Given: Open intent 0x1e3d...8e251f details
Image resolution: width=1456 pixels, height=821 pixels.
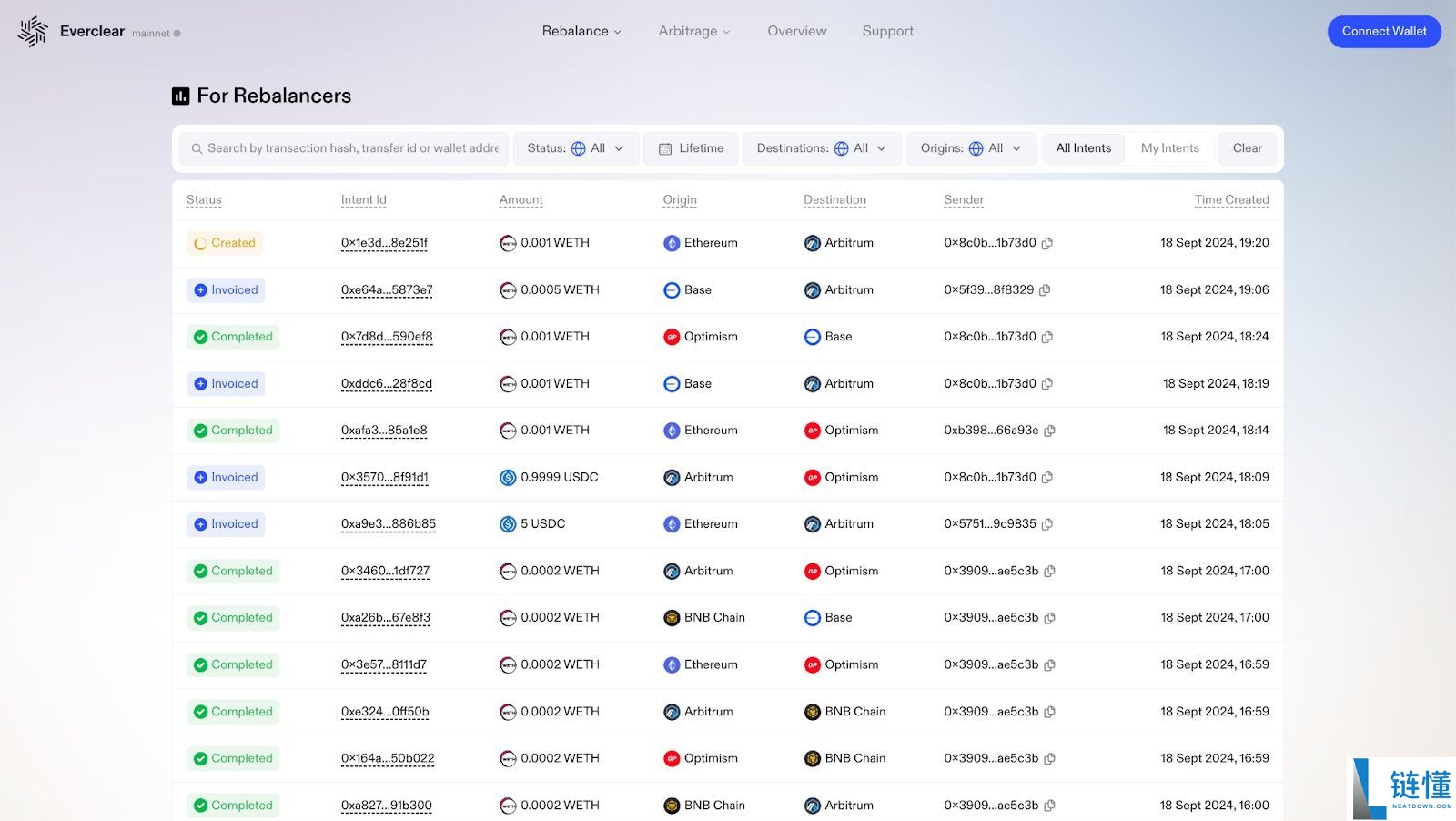Looking at the screenshot, I should [384, 243].
